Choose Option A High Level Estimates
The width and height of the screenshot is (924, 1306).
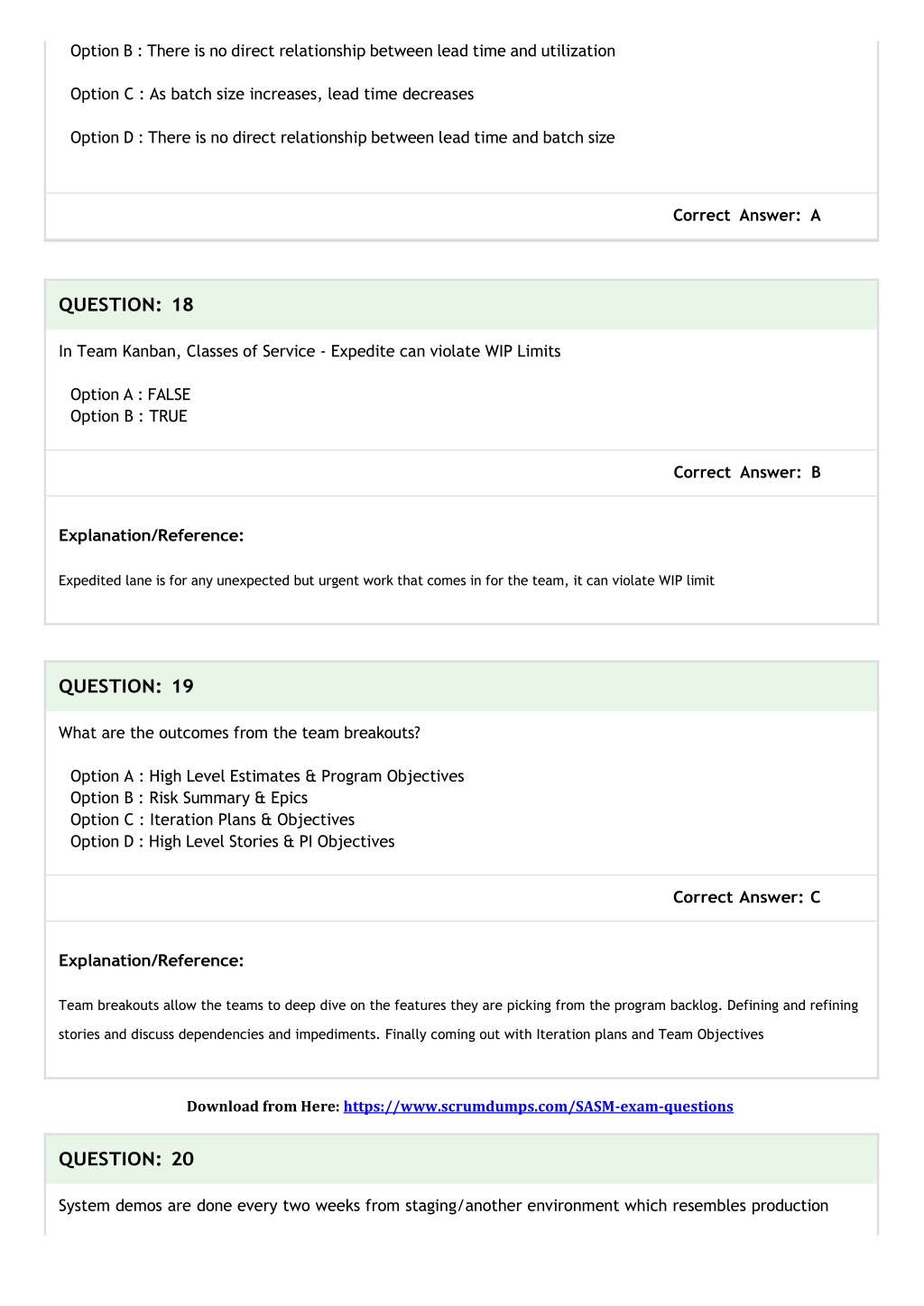[x=267, y=776]
